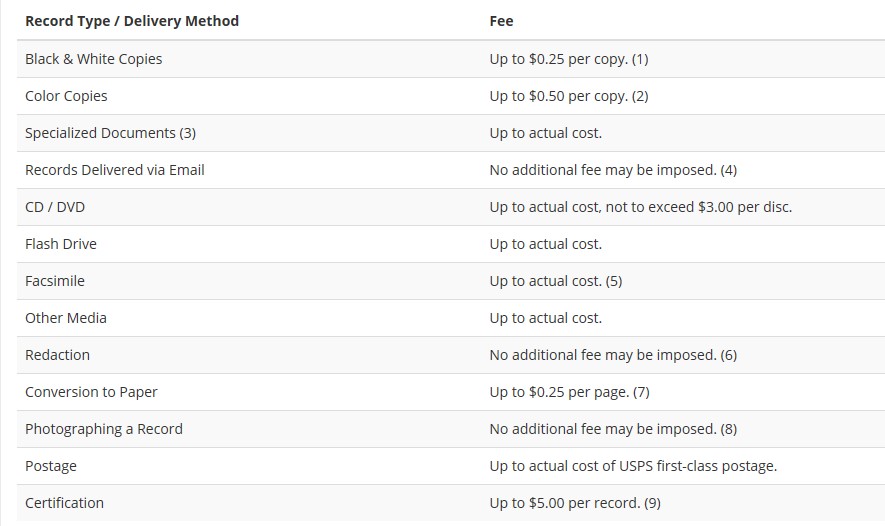Select the "Flash Drive" row label
Viewport: 885px width, 526px height.
[61, 244]
